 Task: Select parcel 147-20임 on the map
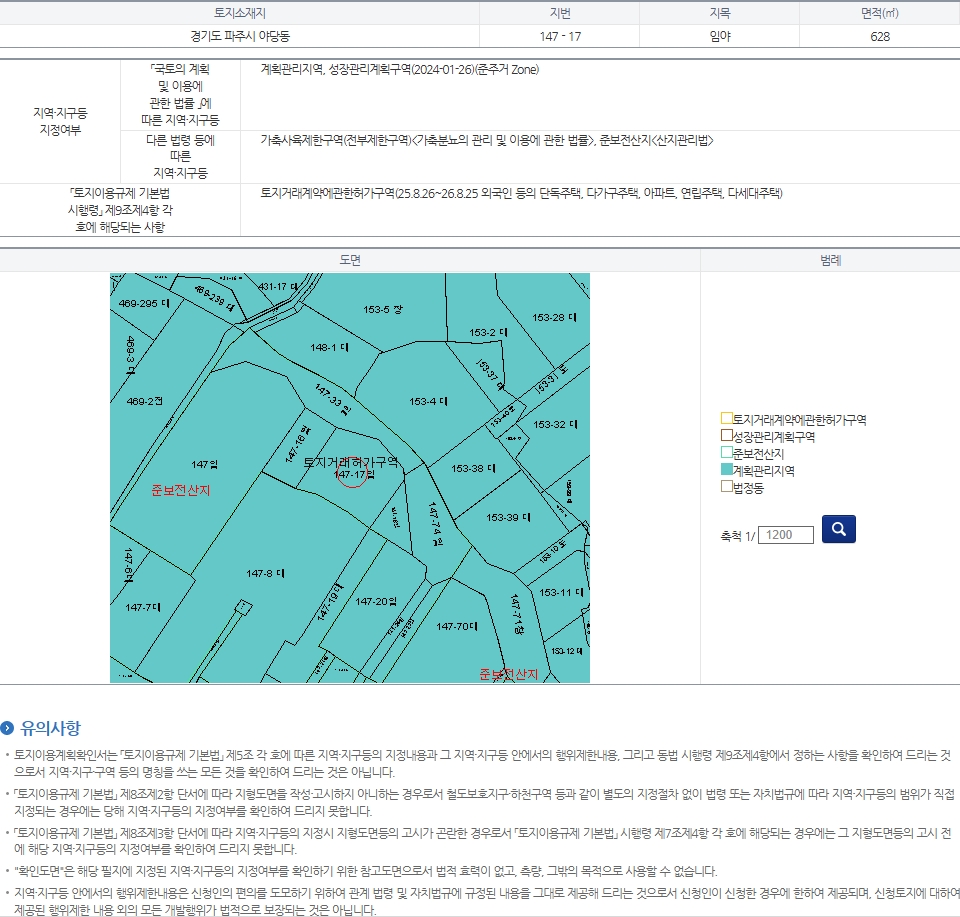point(376,601)
